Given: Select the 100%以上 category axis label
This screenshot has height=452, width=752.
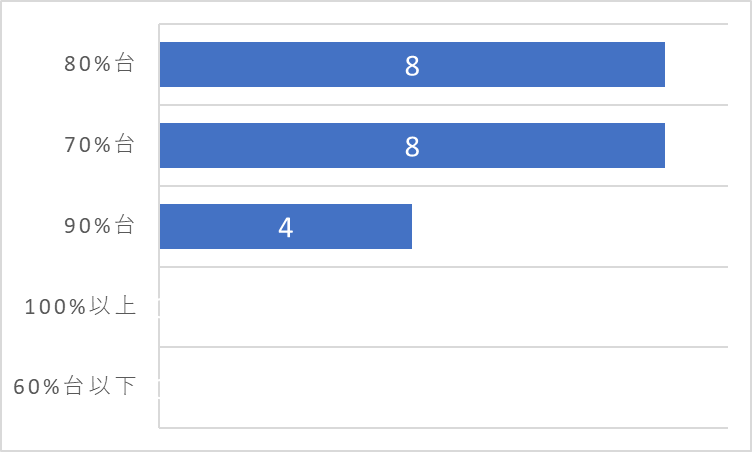Looking at the screenshot, I should [80, 306].
